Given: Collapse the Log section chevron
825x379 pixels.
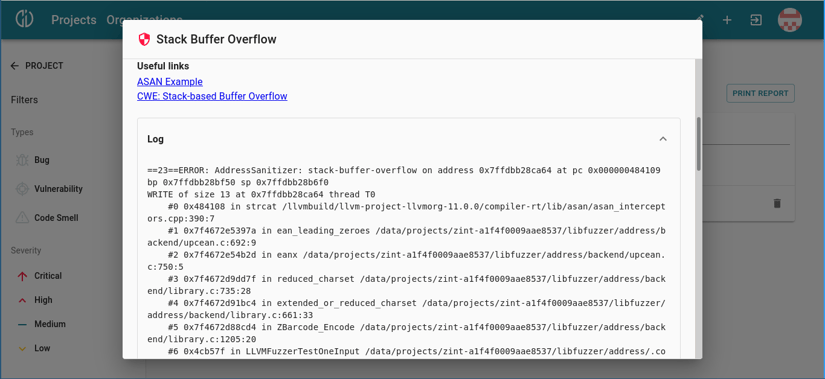Looking at the screenshot, I should (x=663, y=139).
